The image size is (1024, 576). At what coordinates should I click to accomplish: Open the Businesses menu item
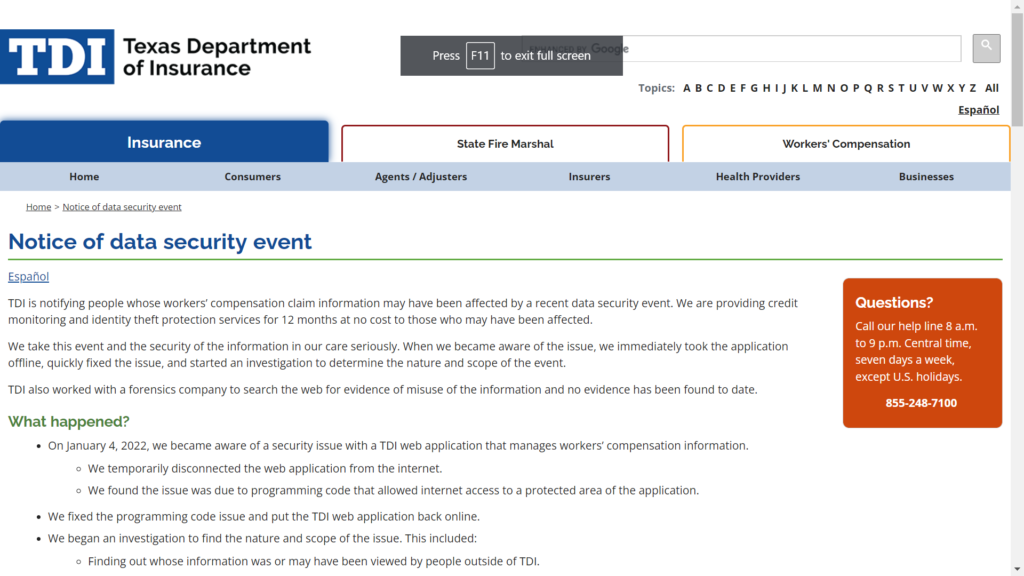click(x=926, y=176)
